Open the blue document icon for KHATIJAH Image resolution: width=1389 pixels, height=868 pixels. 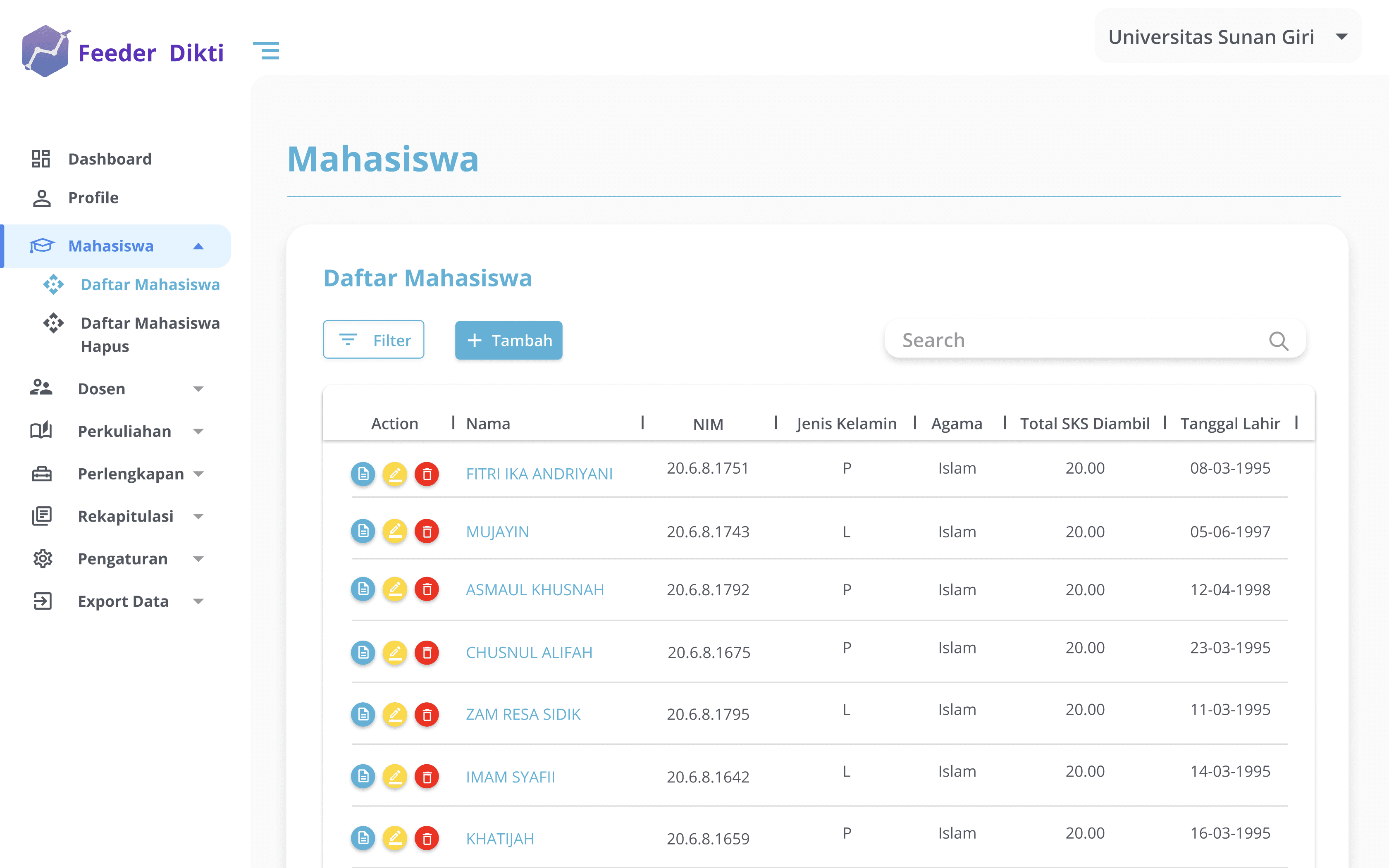point(363,839)
